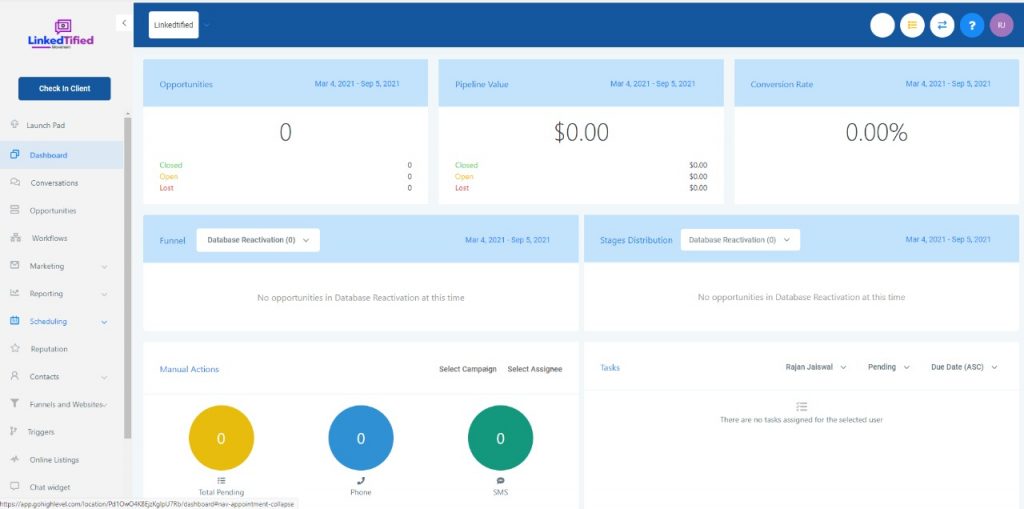Viewport: 1024px width, 509px height.
Task: Click the Check In Client button
Action: tap(65, 88)
